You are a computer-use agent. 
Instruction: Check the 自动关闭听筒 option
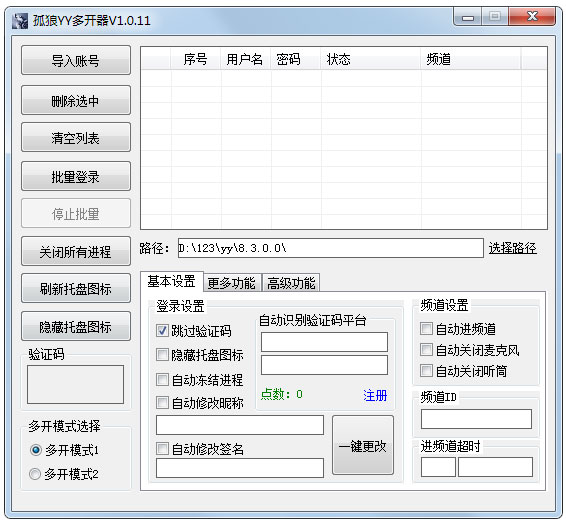pos(426,370)
